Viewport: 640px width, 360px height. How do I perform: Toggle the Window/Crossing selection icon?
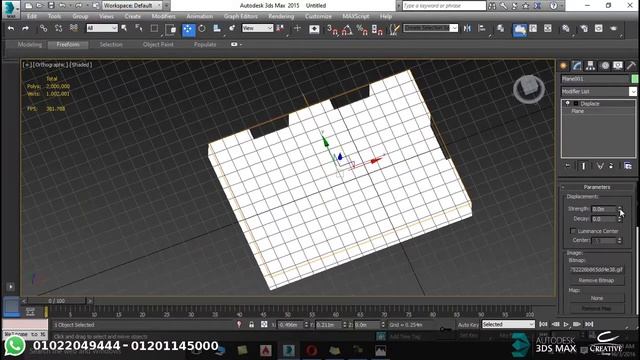[171, 29]
